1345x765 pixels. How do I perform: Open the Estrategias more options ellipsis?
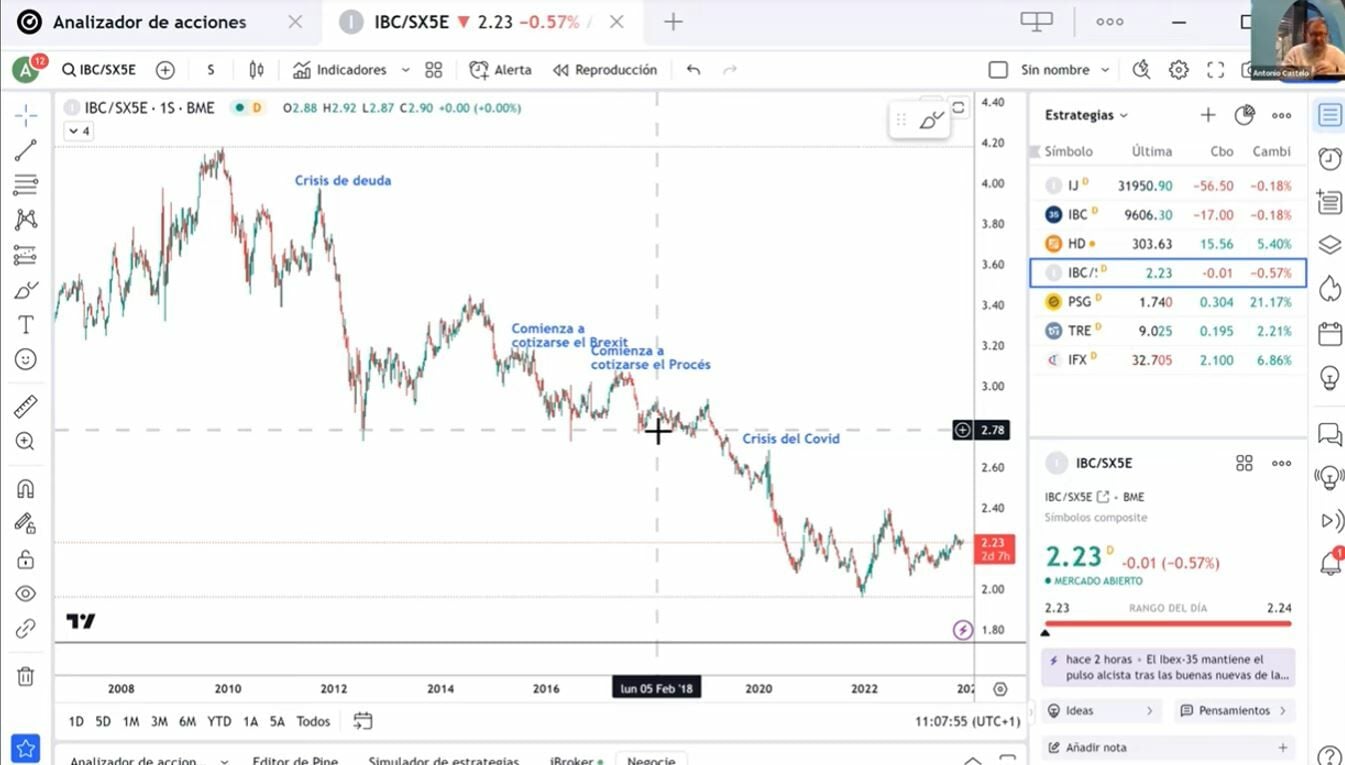1281,115
